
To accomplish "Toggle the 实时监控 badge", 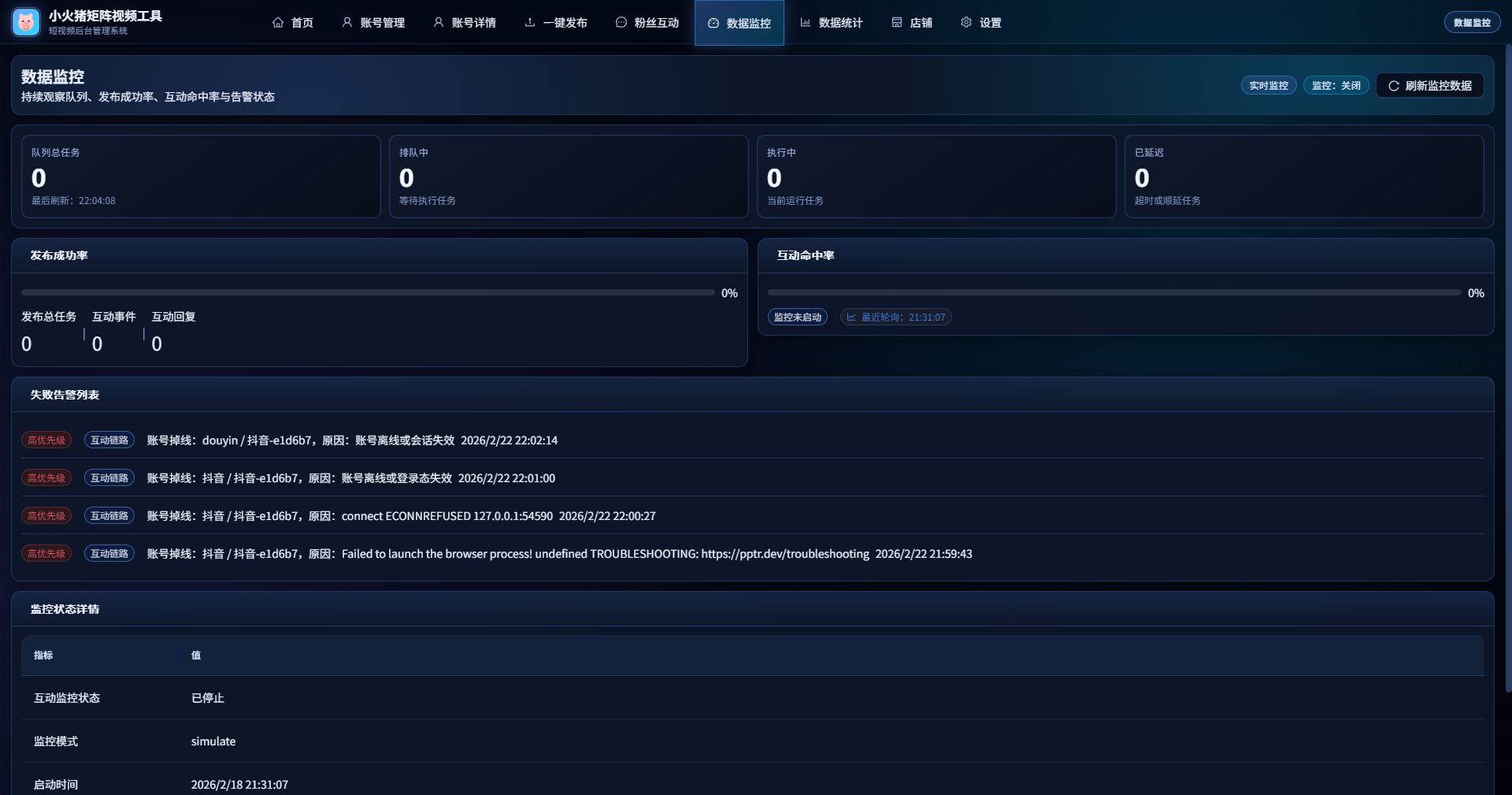I will 1268,86.
